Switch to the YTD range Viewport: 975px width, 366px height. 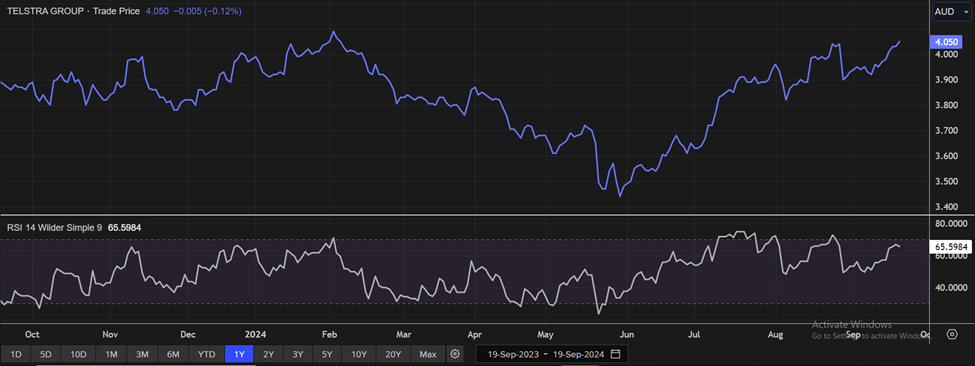click(x=206, y=354)
